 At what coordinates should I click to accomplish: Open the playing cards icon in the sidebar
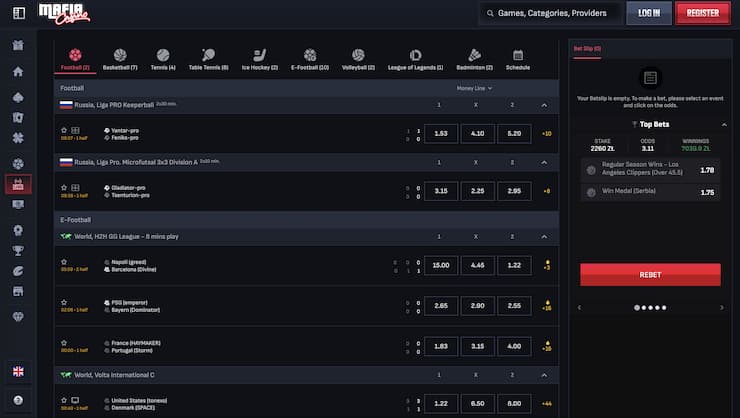[x=18, y=117]
